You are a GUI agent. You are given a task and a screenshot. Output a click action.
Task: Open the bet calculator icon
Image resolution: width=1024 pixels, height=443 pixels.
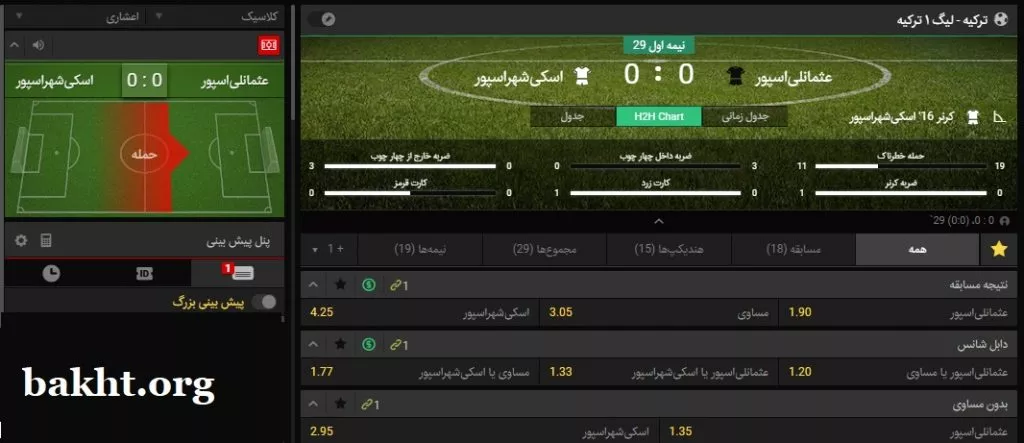(x=46, y=240)
